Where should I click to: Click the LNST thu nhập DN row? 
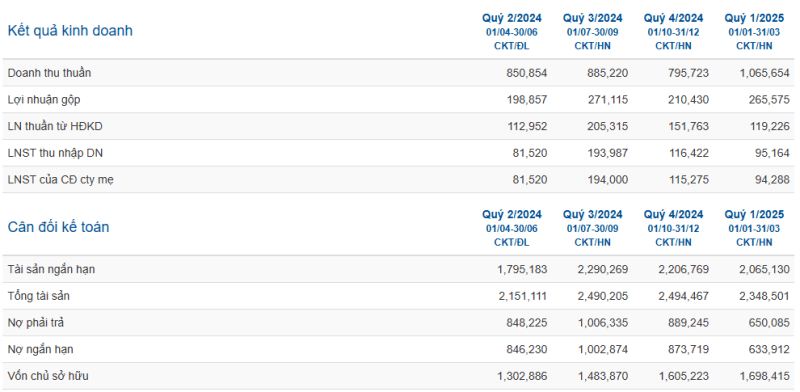pyautogui.click(x=398, y=153)
